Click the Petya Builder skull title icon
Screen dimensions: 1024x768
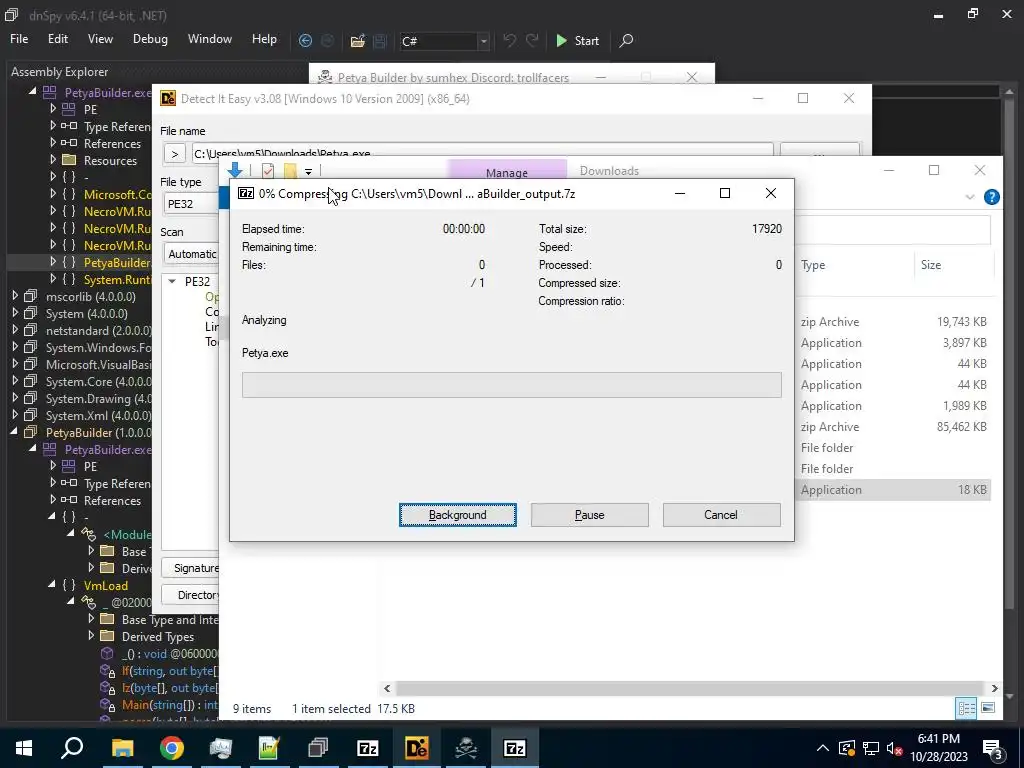(x=325, y=77)
